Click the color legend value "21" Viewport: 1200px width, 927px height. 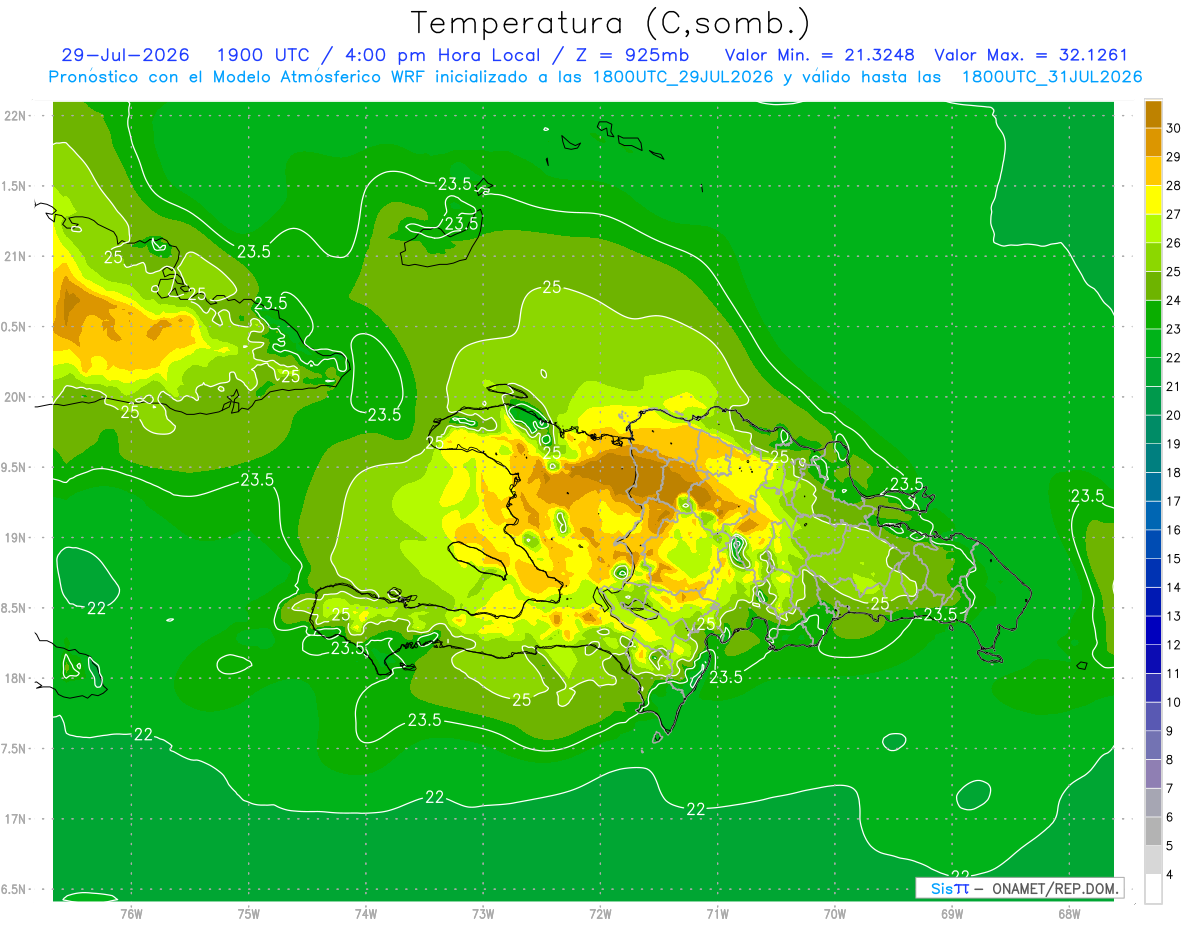point(1174,387)
